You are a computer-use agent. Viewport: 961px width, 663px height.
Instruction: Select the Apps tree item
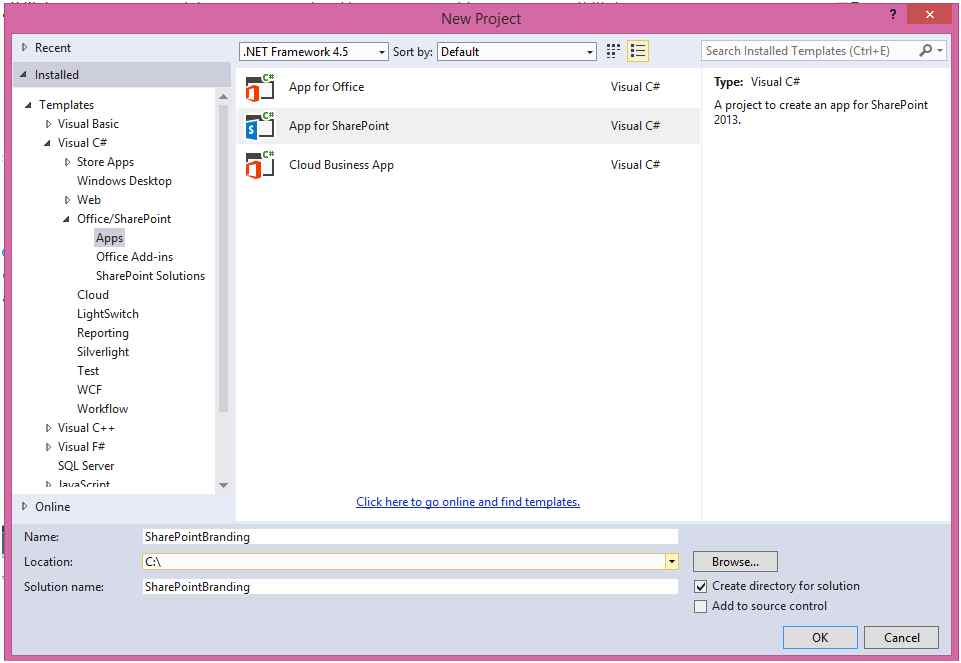coord(109,238)
